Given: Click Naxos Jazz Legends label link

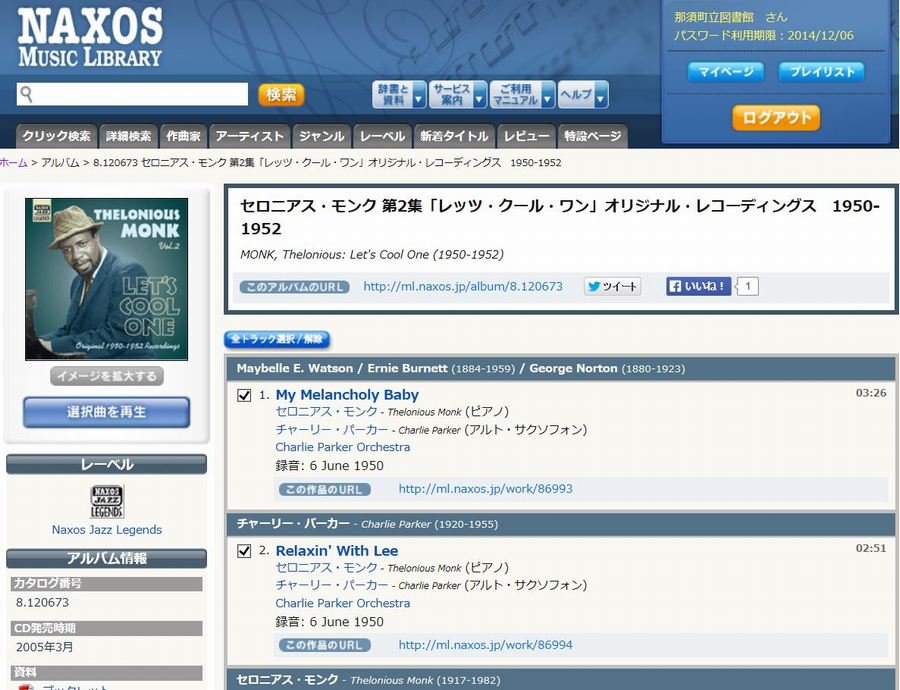Looking at the screenshot, I should pos(107,530).
